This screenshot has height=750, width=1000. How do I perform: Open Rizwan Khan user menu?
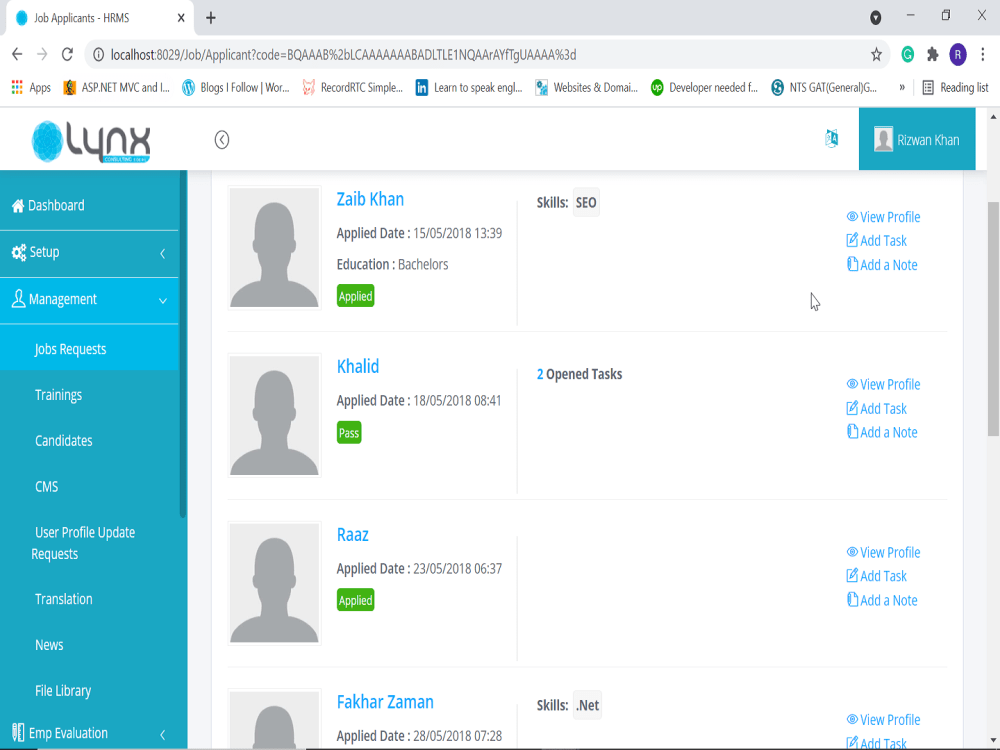(x=916, y=139)
